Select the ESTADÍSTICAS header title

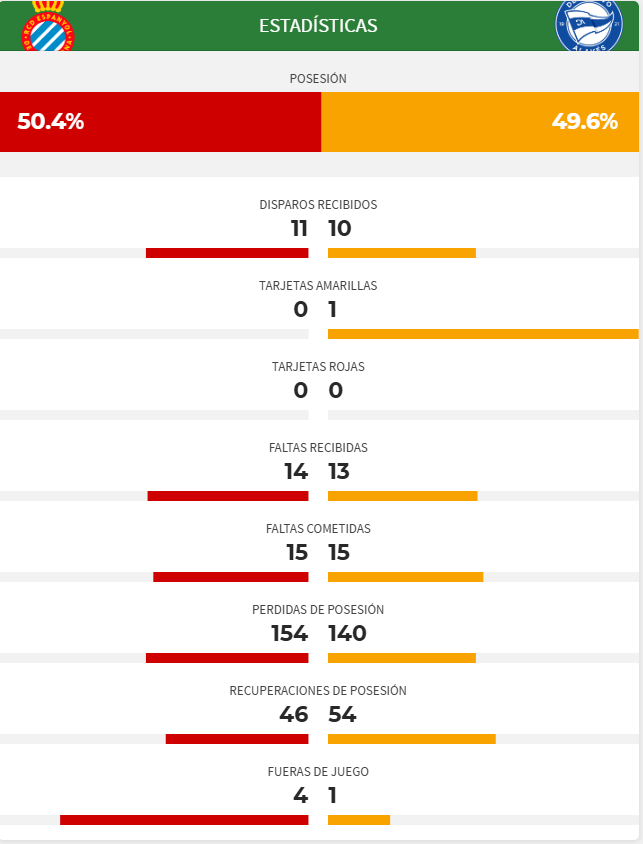[318, 25]
